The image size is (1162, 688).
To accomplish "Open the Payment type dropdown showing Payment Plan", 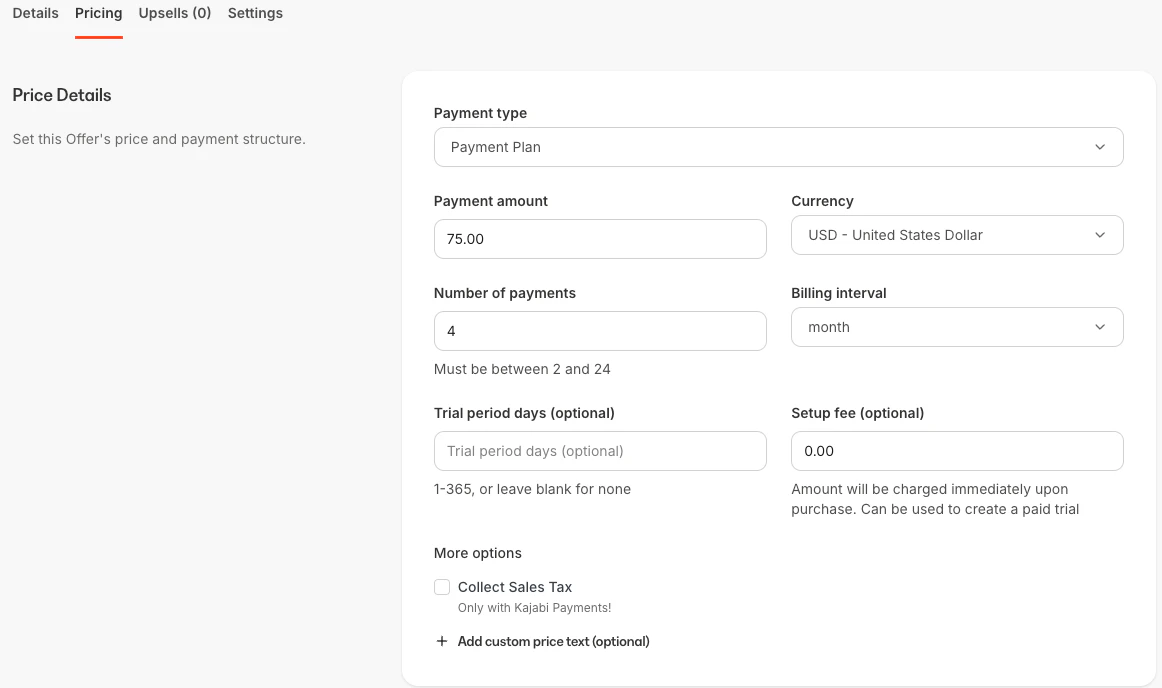I will [778, 147].
